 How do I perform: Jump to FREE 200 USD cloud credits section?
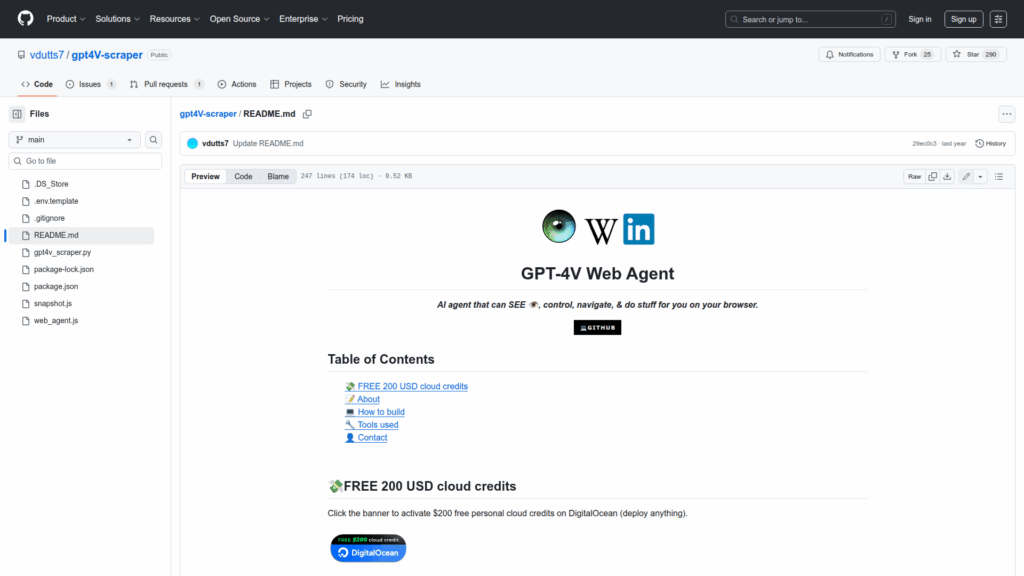coord(406,387)
